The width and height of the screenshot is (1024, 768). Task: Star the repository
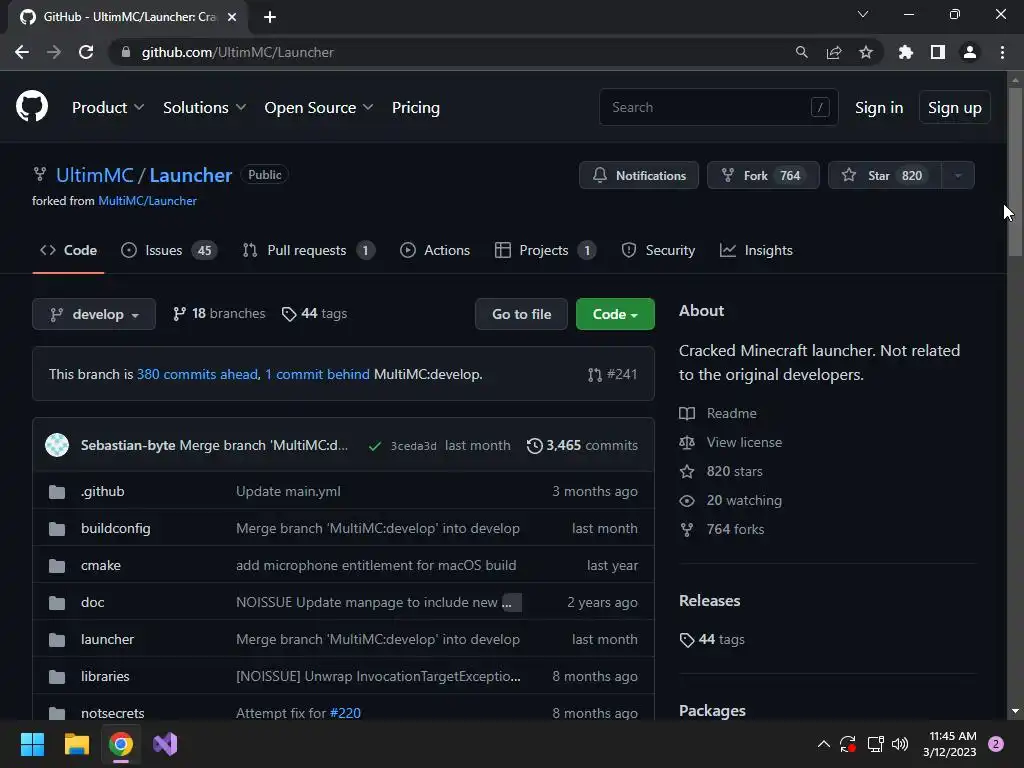pyautogui.click(x=885, y=175)
